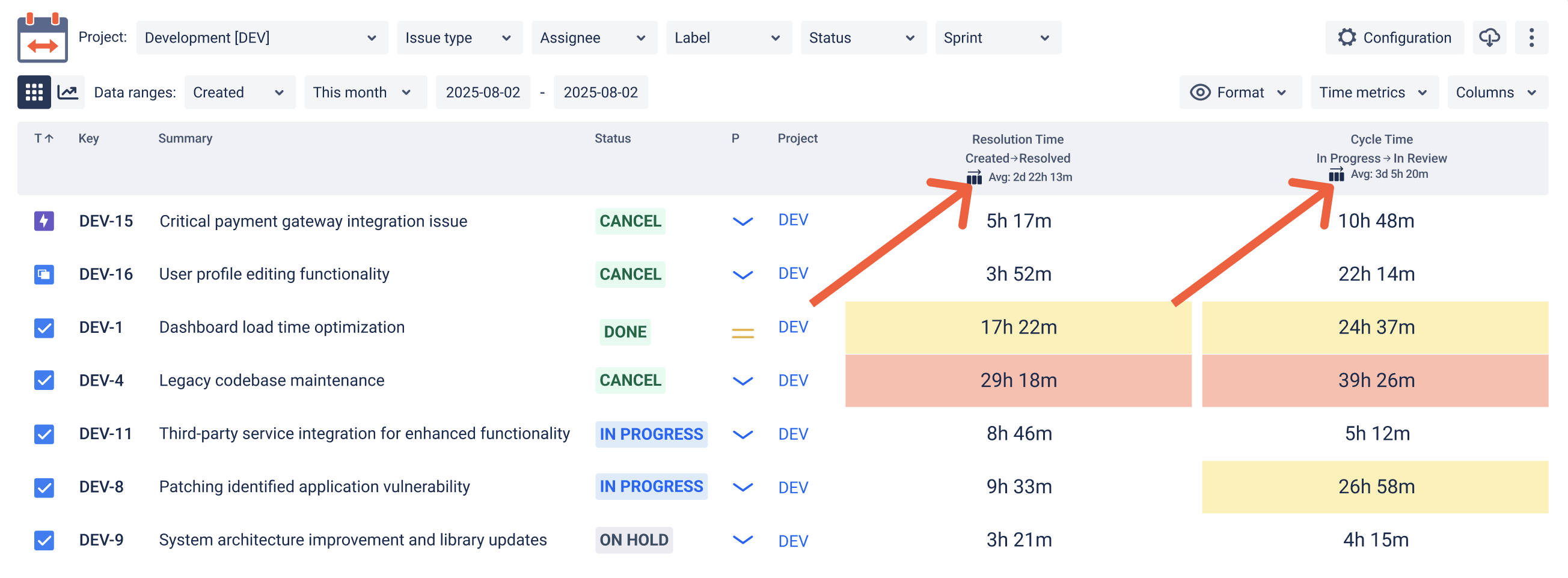1568x578 pixels.
Task: Uncheck the DEV-11 row checkbox
Action: click(x=43, y=433)
